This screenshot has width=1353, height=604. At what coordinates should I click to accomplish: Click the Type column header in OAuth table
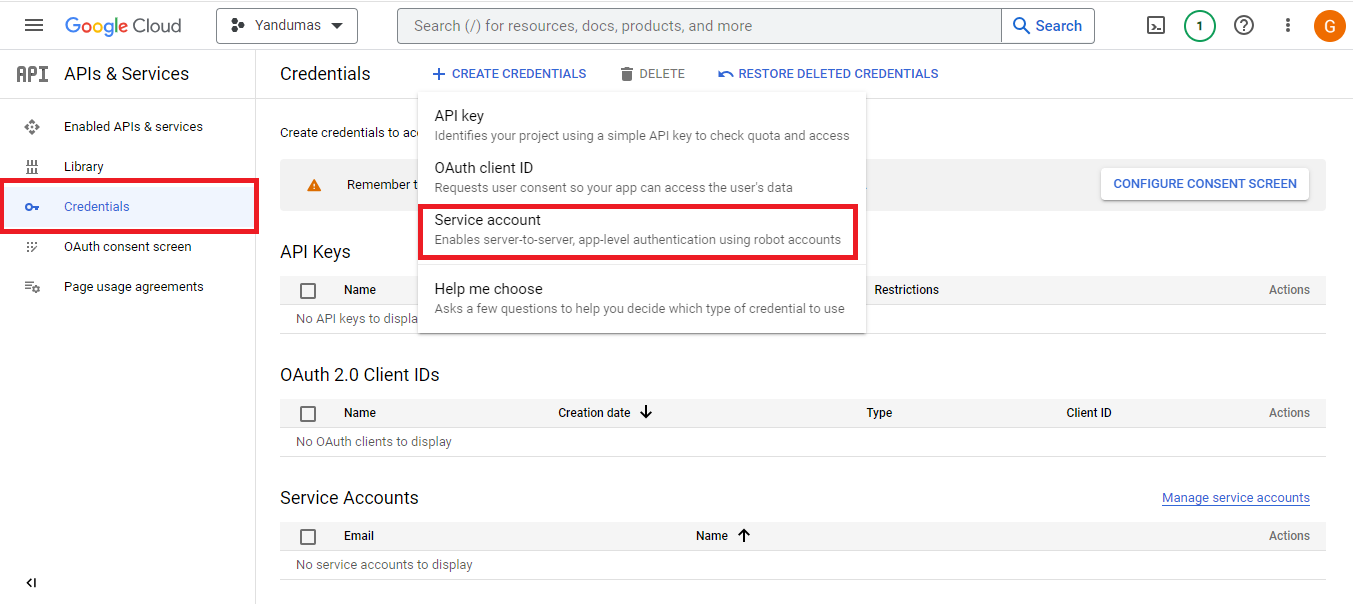coord(879,413)
